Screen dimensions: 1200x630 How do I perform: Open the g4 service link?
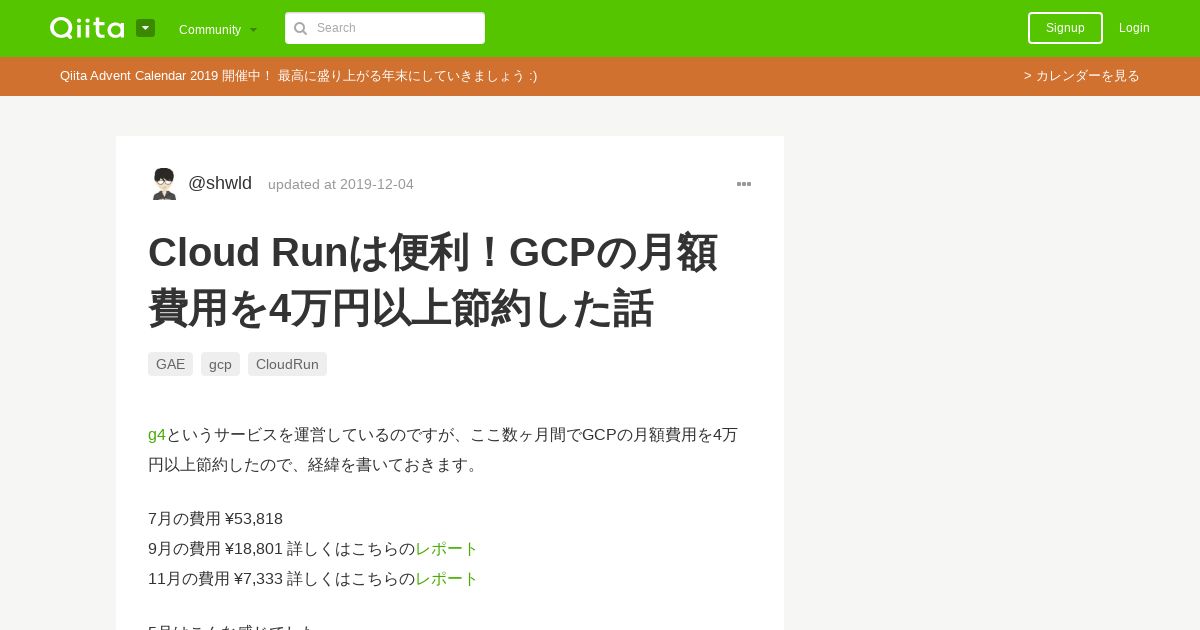click(x=157, y=435)
